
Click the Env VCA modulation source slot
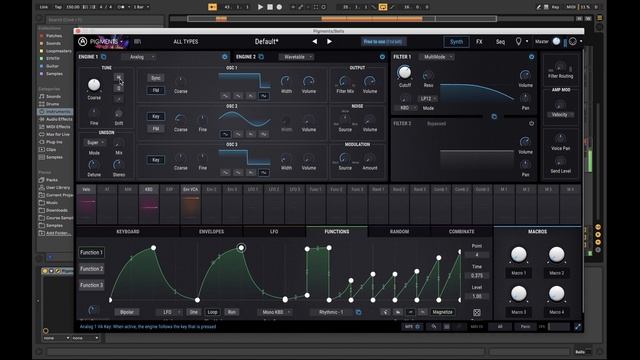[x=191, y=204]
